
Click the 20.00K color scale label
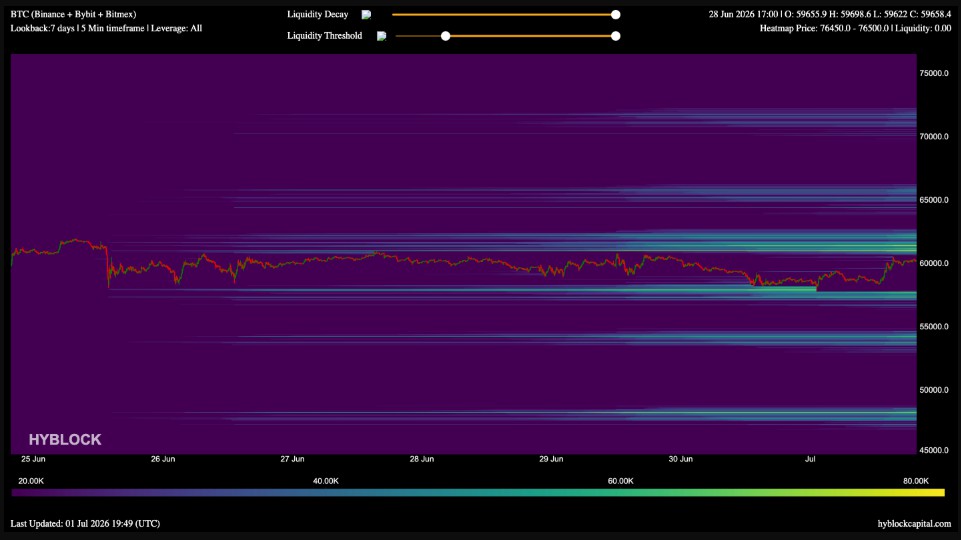(x=31, y=481)
